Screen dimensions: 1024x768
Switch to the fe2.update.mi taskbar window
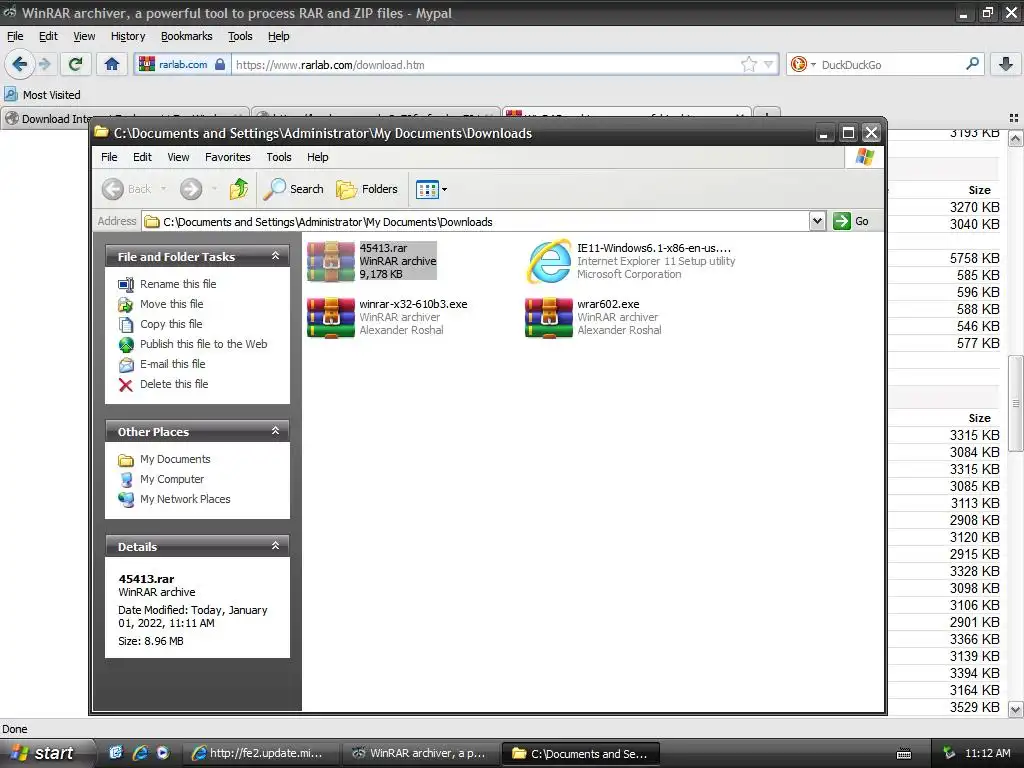pos(261,753)
